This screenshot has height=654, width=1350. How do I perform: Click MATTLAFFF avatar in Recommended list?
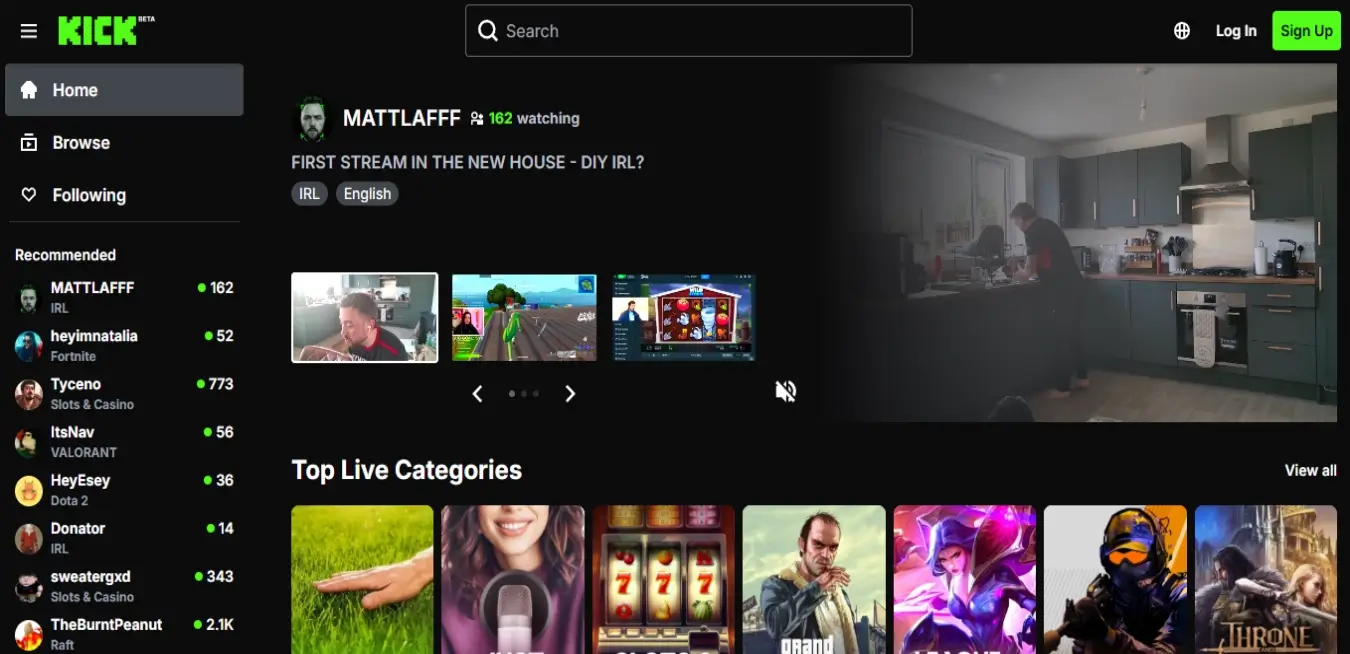click(28, 298)
